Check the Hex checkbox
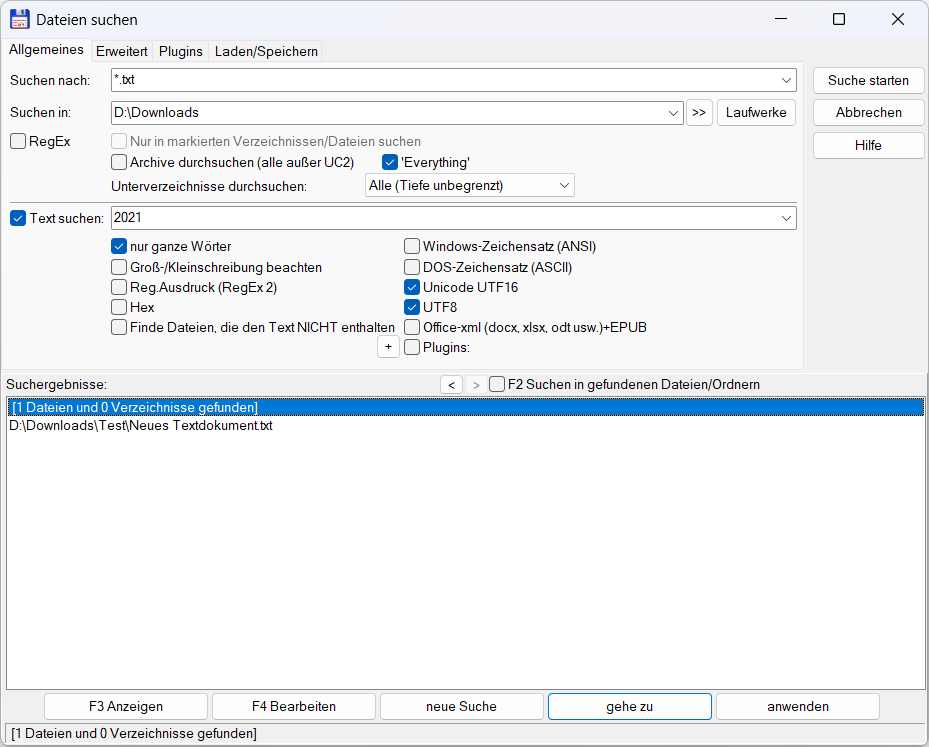 coord(119,307)
